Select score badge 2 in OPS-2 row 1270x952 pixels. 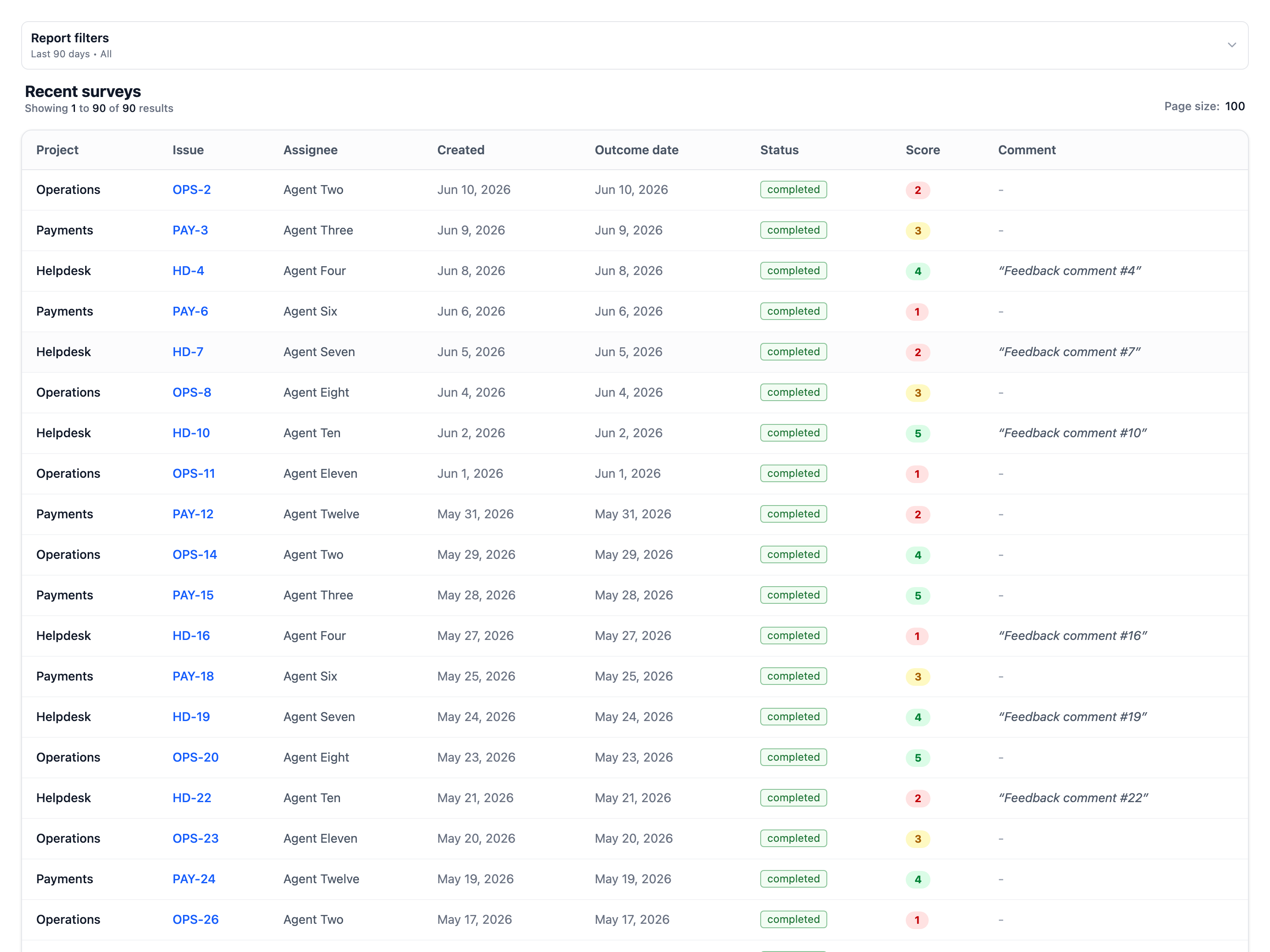(x=918, y=190)
